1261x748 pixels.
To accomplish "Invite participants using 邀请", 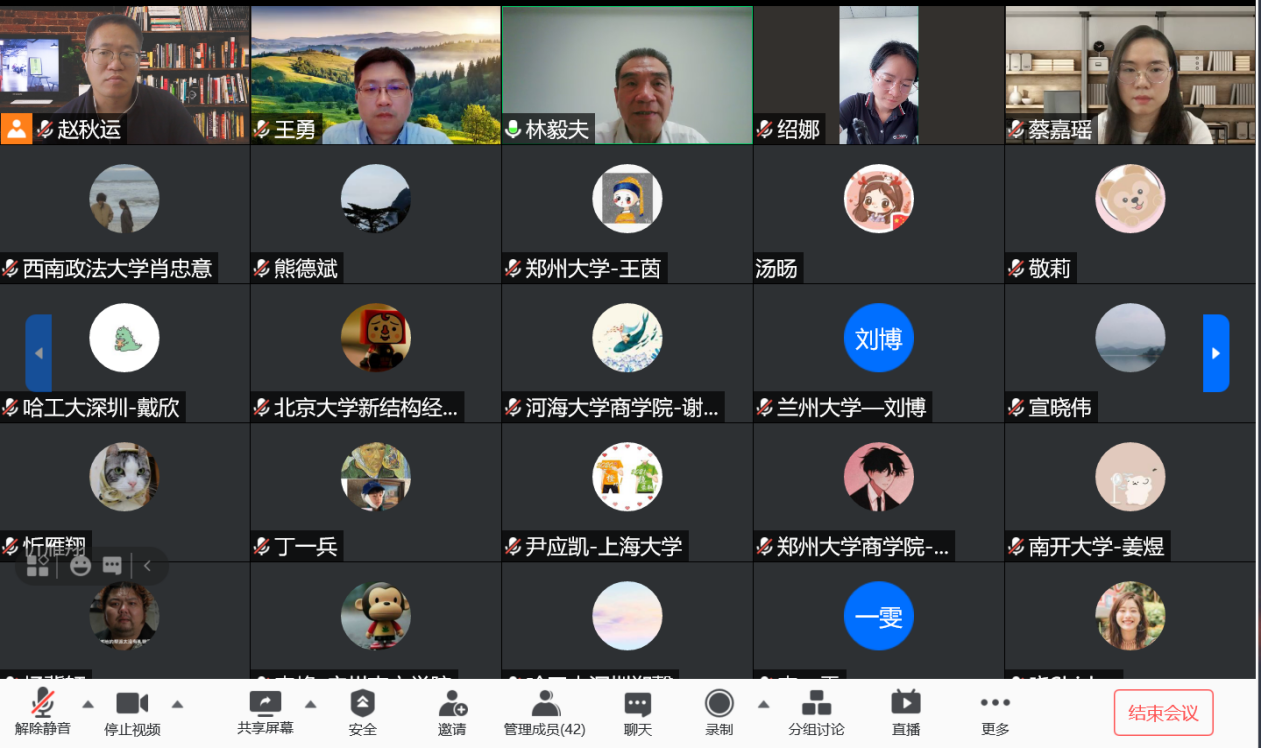I will click(452, 713).
